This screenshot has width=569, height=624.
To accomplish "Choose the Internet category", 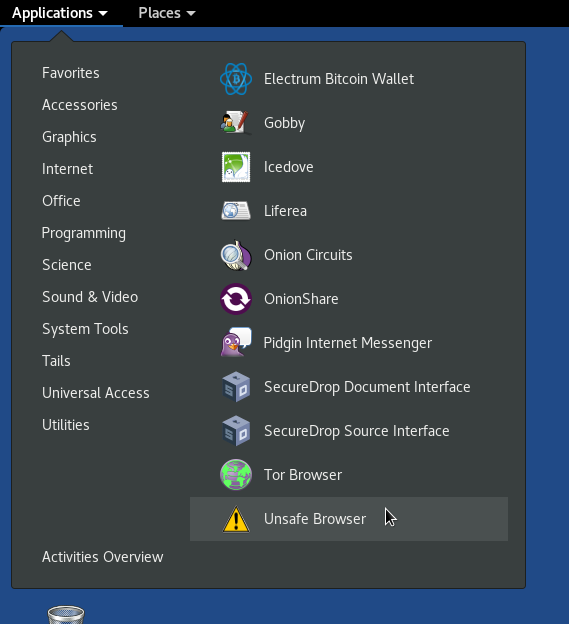I will point(68,169).
